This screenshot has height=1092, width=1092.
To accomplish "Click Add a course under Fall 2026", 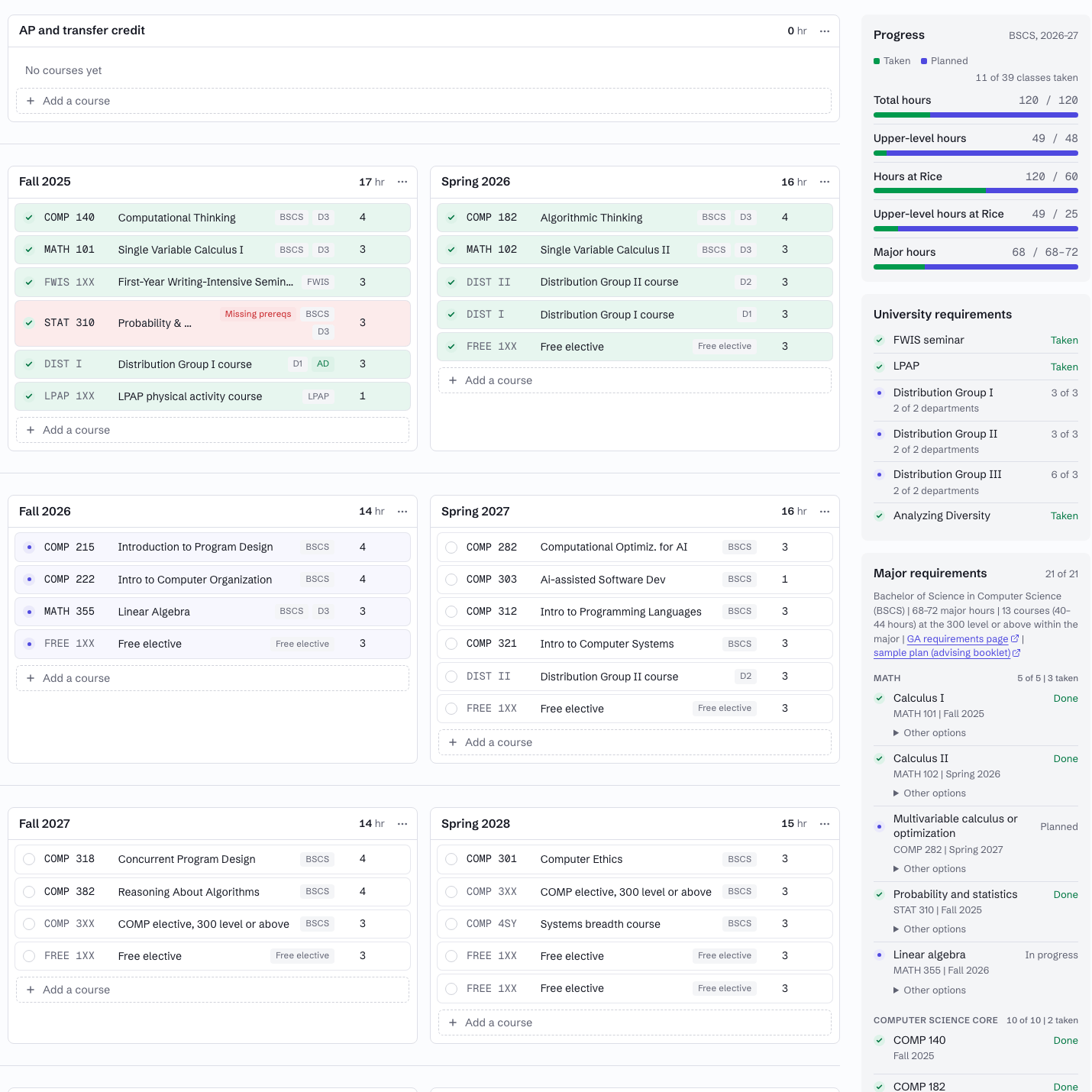I will 212,678.
